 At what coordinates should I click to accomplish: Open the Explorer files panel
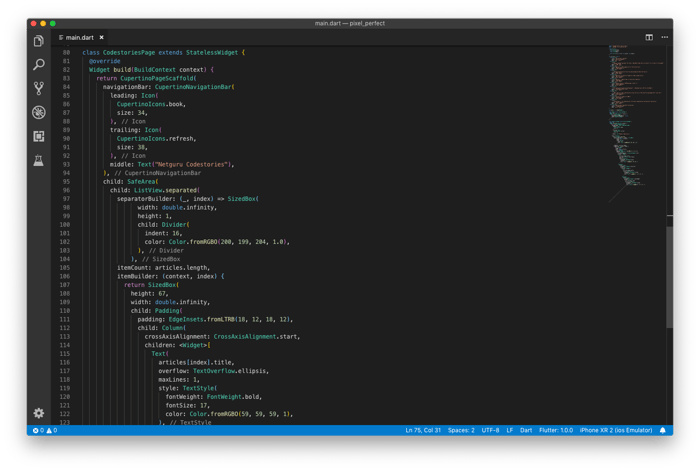pyautogui.click(x=39, y=41)
